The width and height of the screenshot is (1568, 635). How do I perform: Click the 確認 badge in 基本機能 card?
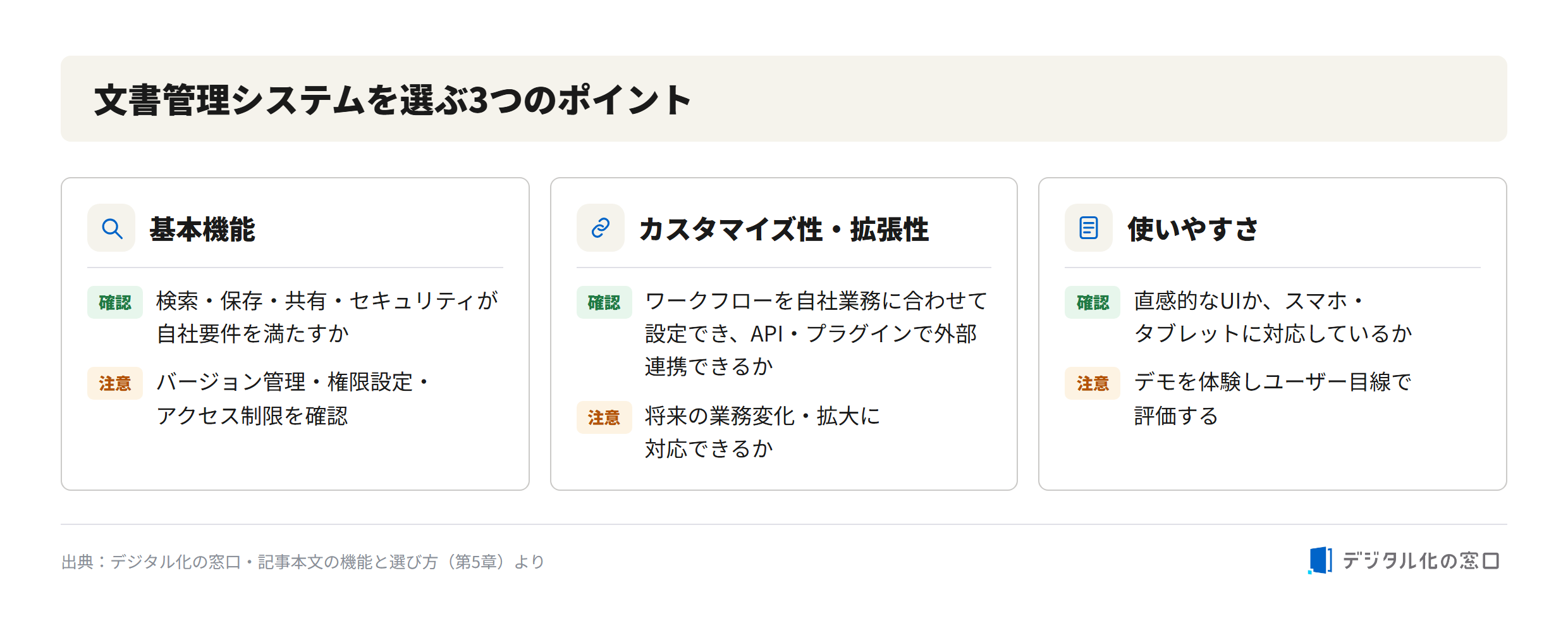click(115, 302)
